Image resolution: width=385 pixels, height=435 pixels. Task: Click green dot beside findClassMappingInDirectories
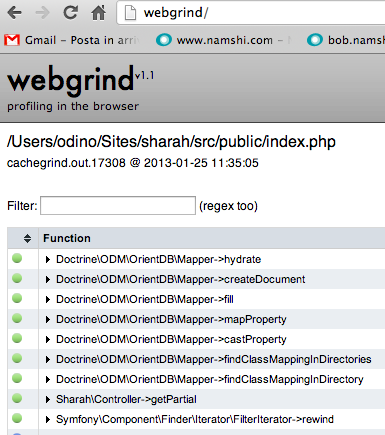17,358
